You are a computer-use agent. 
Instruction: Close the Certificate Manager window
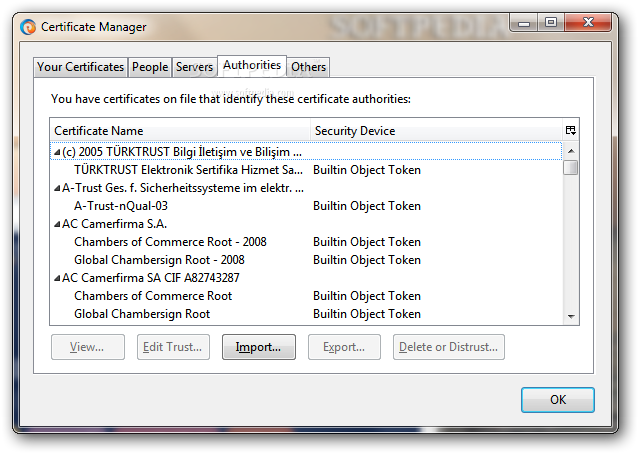[x=588, y=22]
